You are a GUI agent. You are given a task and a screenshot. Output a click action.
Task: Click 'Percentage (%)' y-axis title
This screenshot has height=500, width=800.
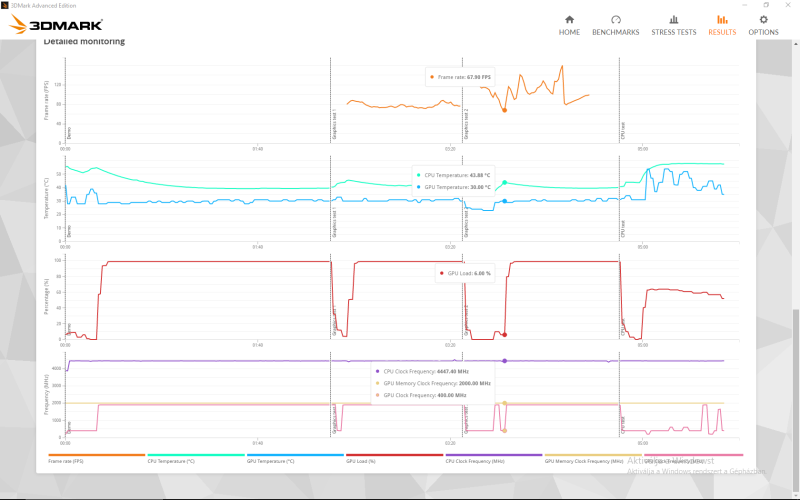coord(46,296)
